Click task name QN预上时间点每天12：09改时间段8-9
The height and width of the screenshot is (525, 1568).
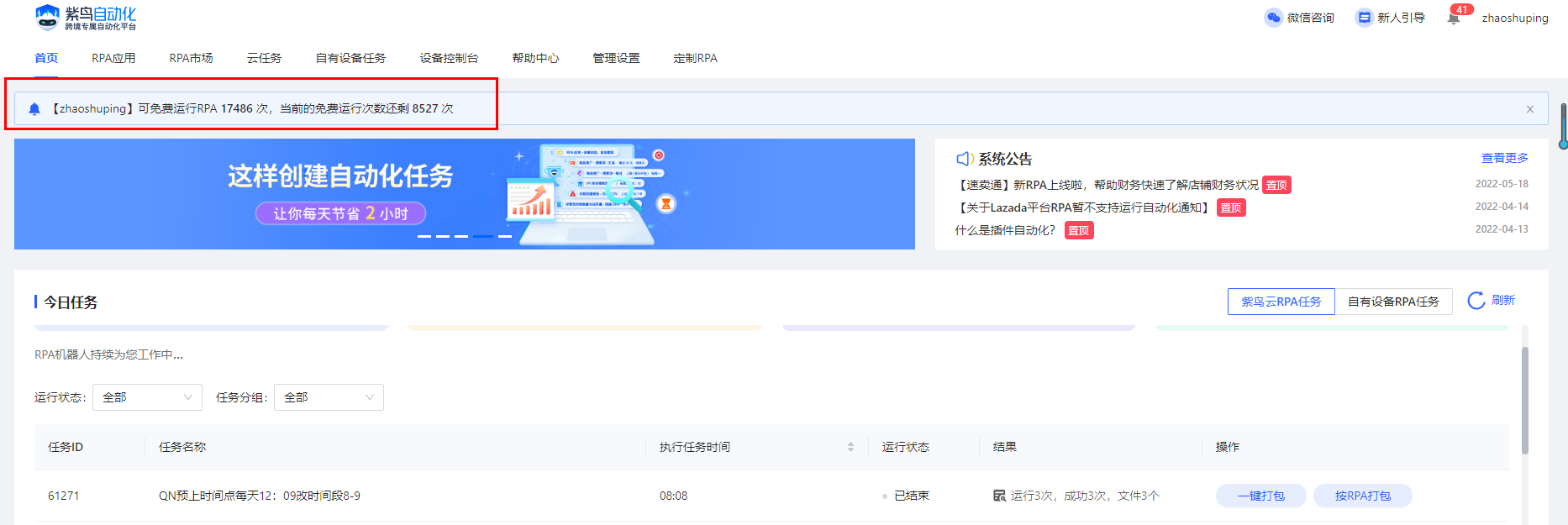(260, 496)
